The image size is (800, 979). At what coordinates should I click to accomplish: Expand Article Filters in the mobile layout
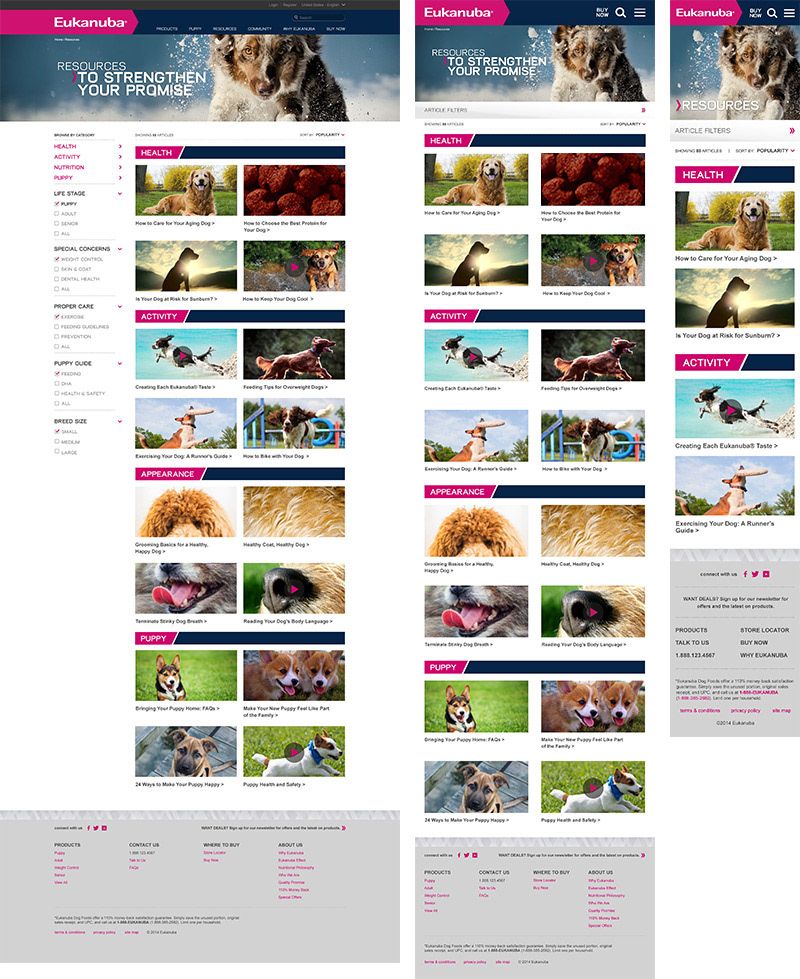pyautogui.click(x=734, y=130)
